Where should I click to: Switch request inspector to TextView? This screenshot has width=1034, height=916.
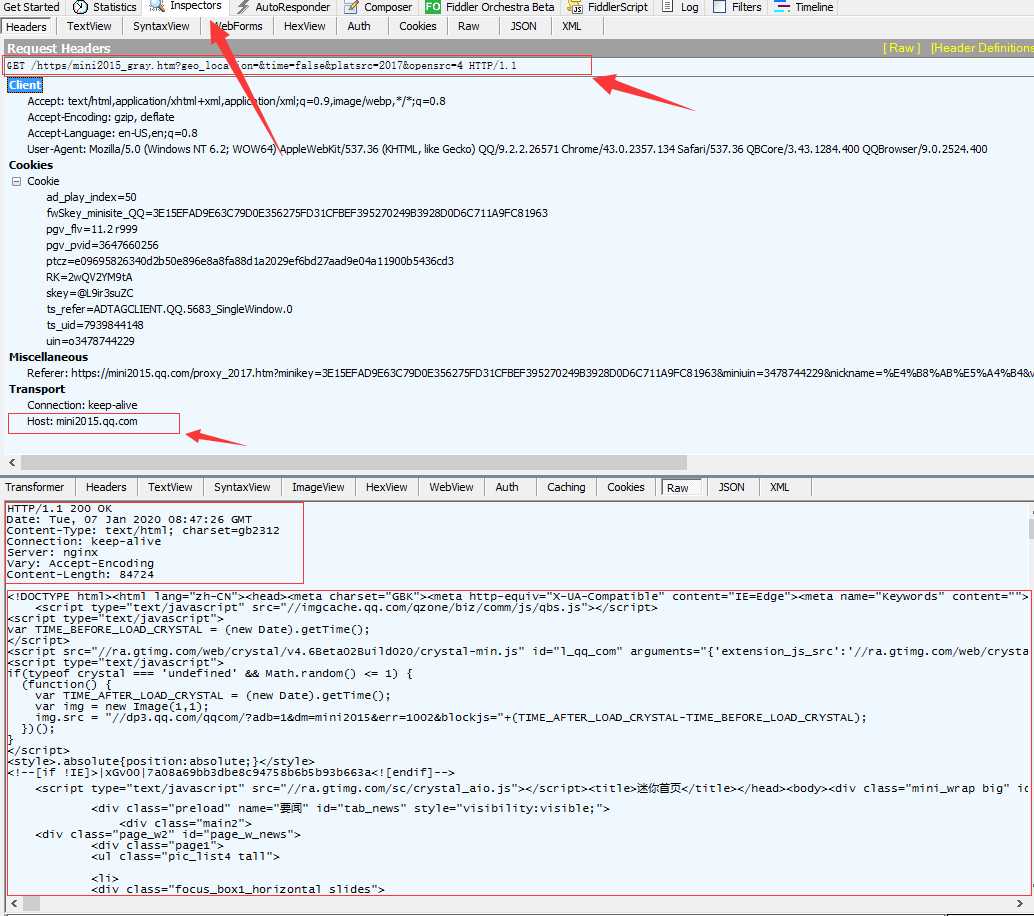pyautogui.click(x=89, y=26)
